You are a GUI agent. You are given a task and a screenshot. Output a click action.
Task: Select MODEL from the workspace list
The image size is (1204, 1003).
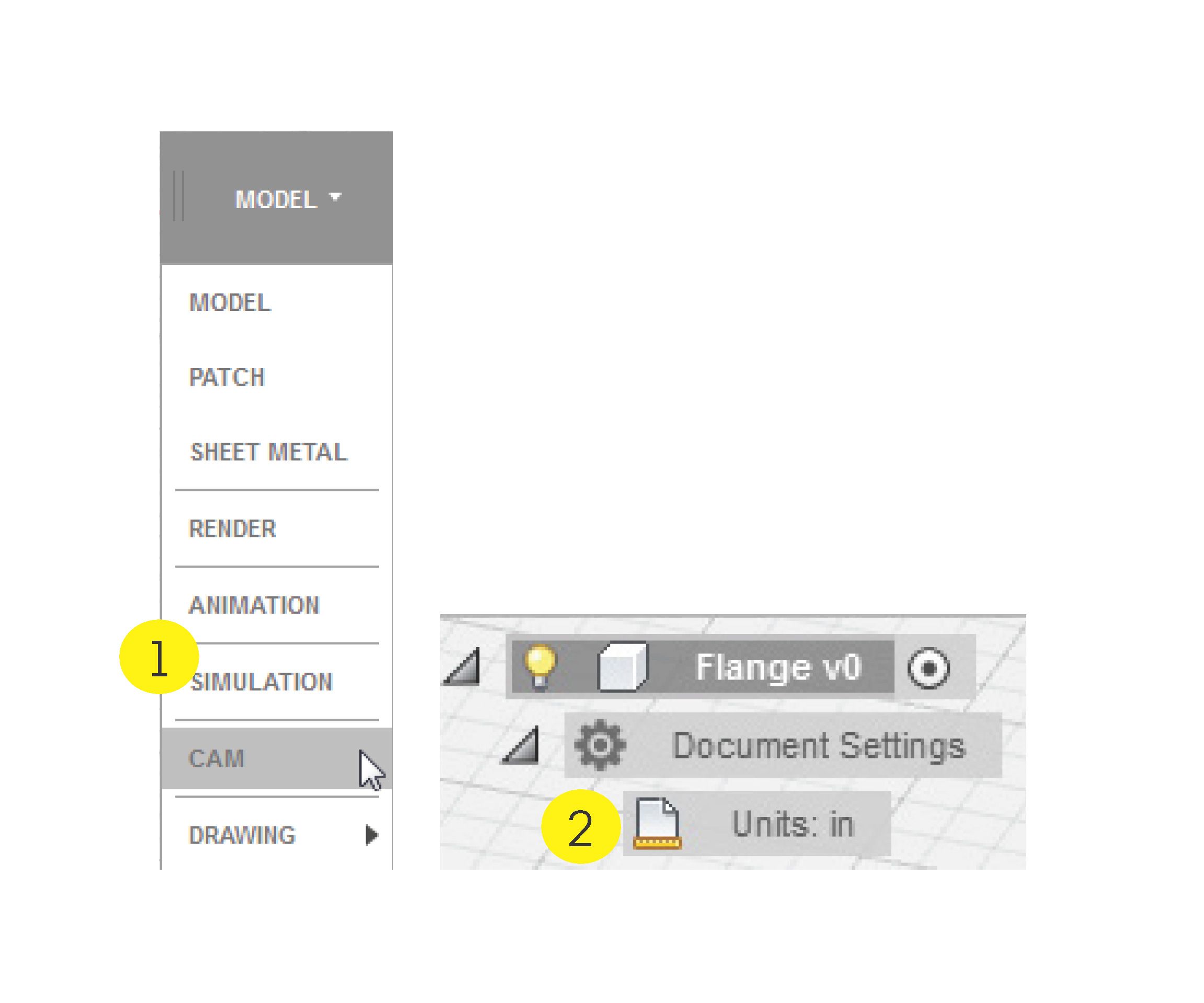(x=230, y=303)
